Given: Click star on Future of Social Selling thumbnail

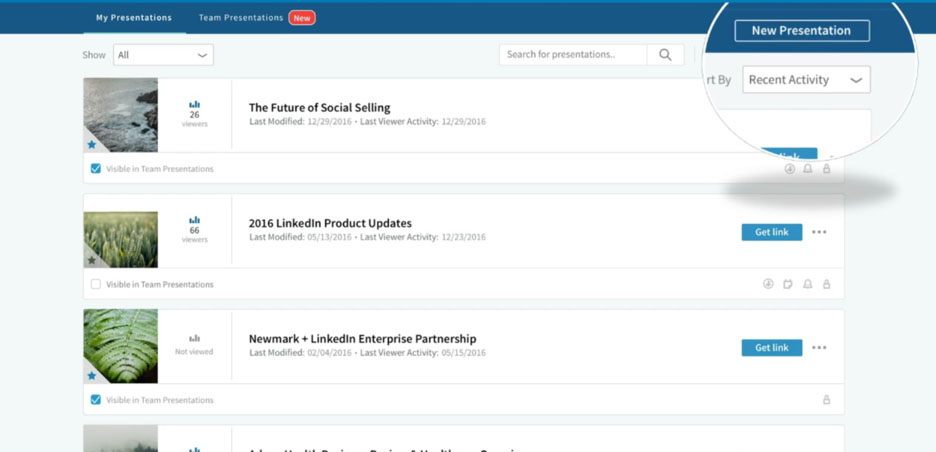Looking at the screenshot, I should coord(92,145).
